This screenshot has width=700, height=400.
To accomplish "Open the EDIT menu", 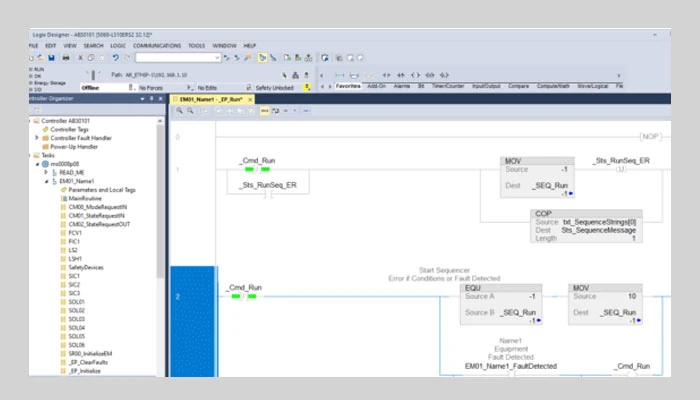I will tap(50, 46).
